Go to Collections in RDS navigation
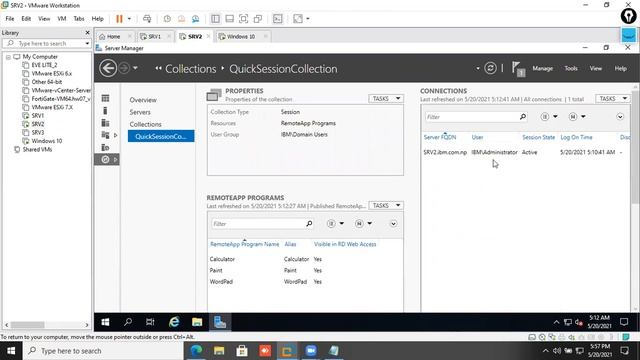 [145, 124]
